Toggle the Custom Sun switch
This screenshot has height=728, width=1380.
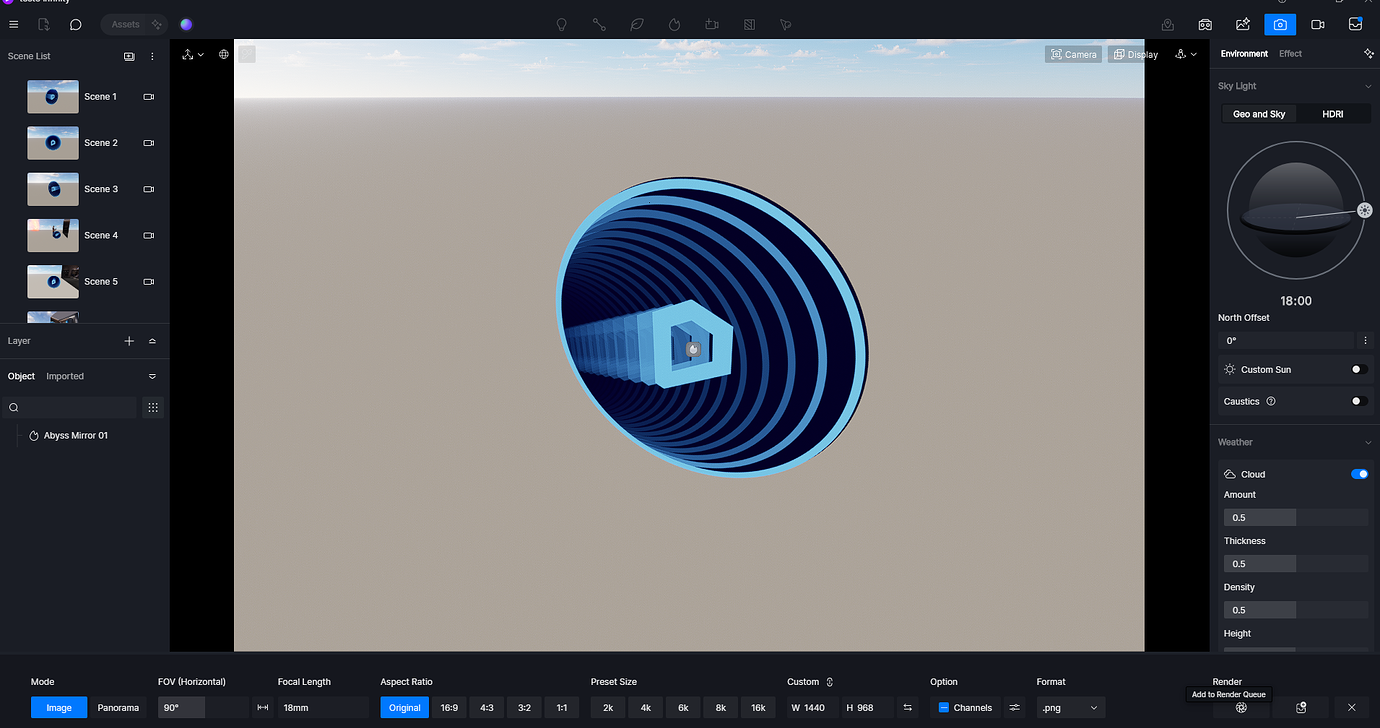pos(1359,370)
